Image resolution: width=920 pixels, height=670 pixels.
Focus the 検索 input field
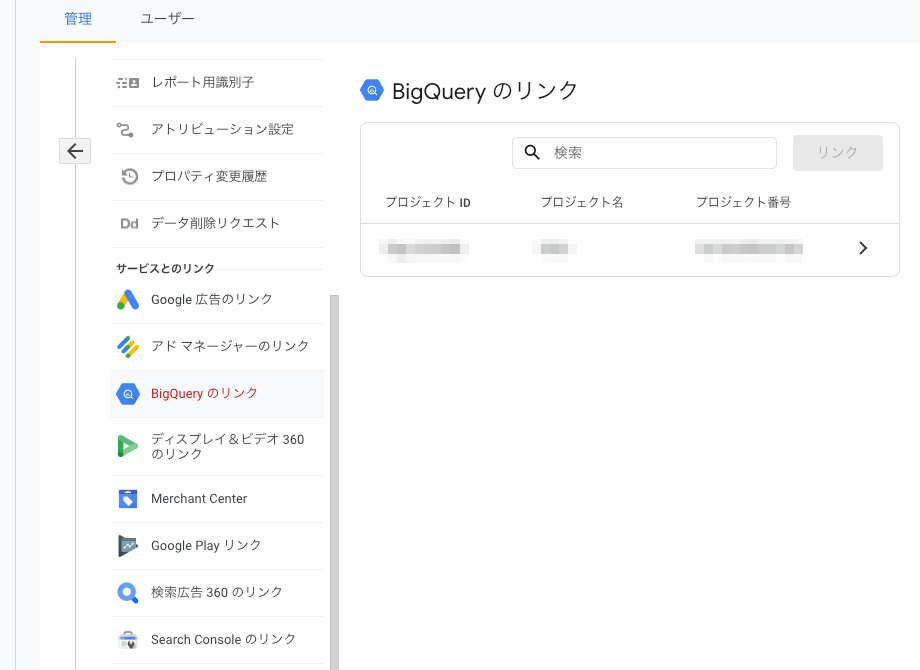click(644, 153)
